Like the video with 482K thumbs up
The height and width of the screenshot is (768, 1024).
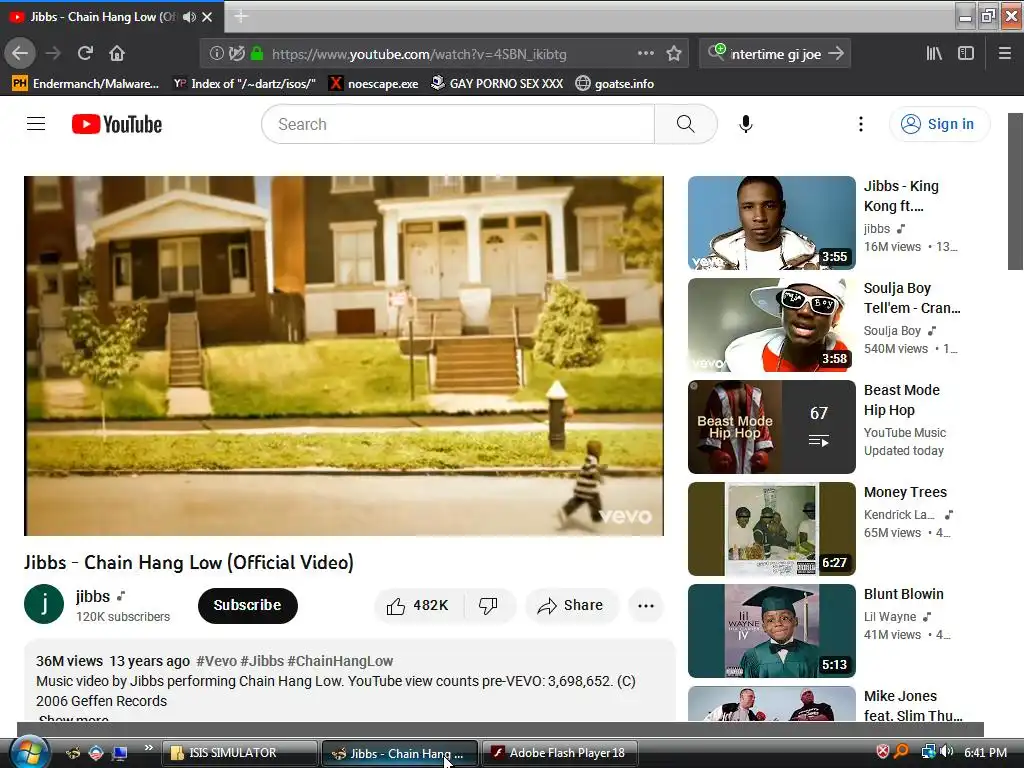coord(418,605)
